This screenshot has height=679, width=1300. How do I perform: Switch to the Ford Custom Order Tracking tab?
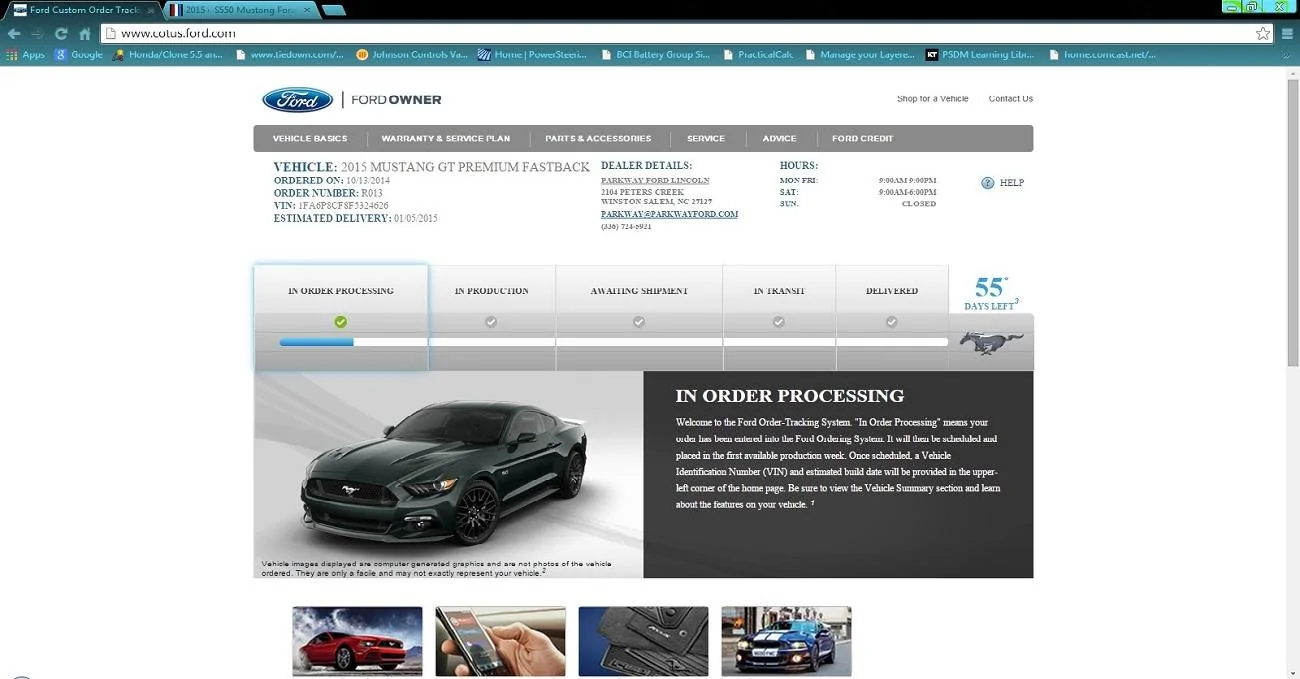coord(82,10)
